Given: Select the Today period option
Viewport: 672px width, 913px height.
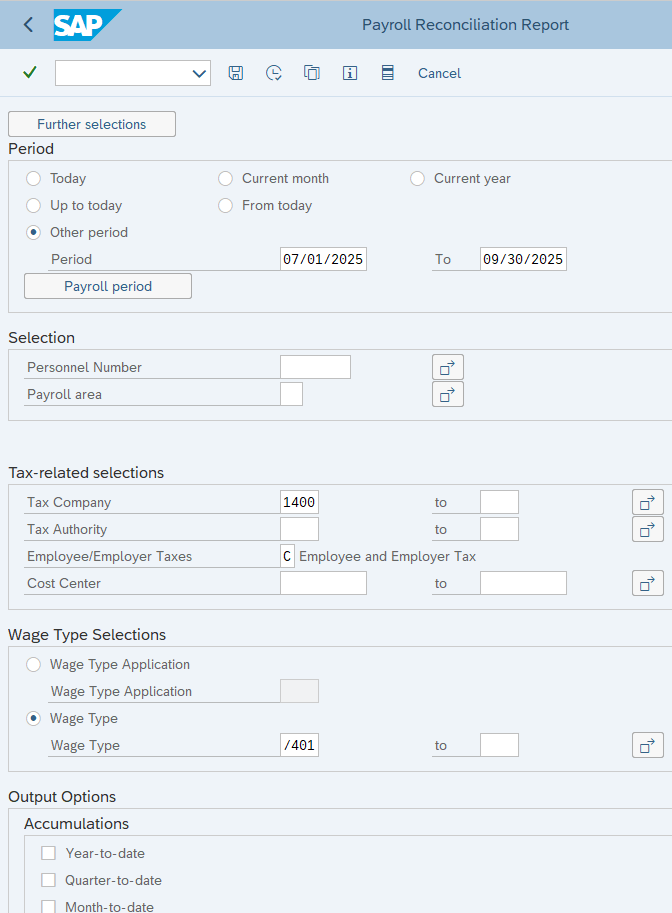Looking at the screenshot, I should pyautogui.click(x=32, y=178).
